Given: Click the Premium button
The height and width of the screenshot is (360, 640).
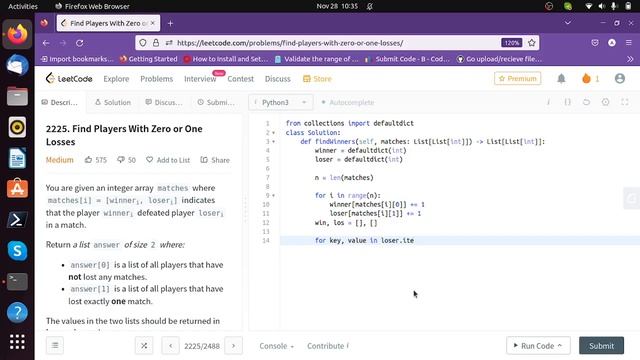Looking at the screenshot, I should [x=518, y=78].
